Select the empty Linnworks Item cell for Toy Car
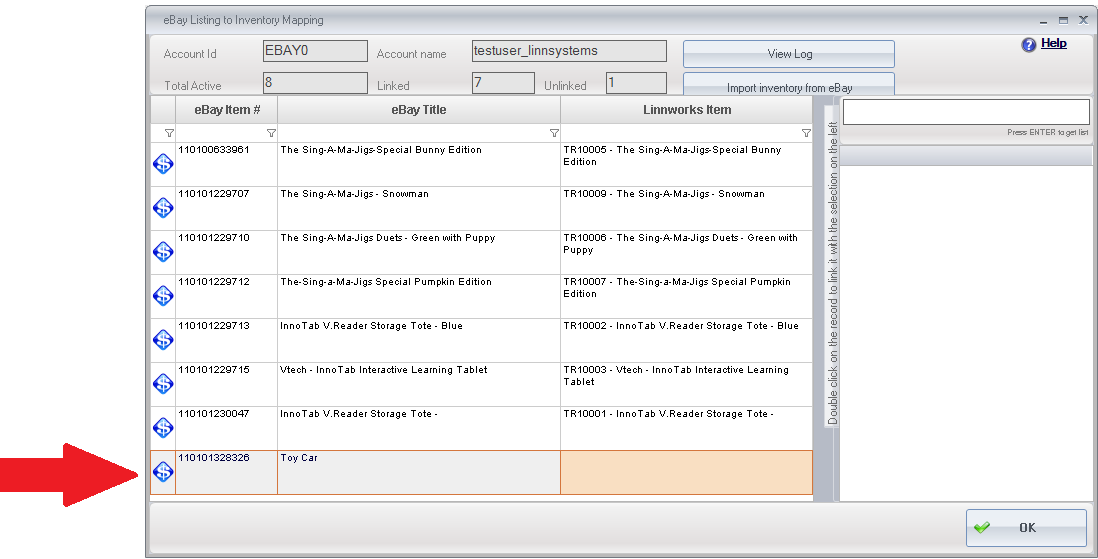The width and height of the screenshot is (1098, 559). click(686, 472)
